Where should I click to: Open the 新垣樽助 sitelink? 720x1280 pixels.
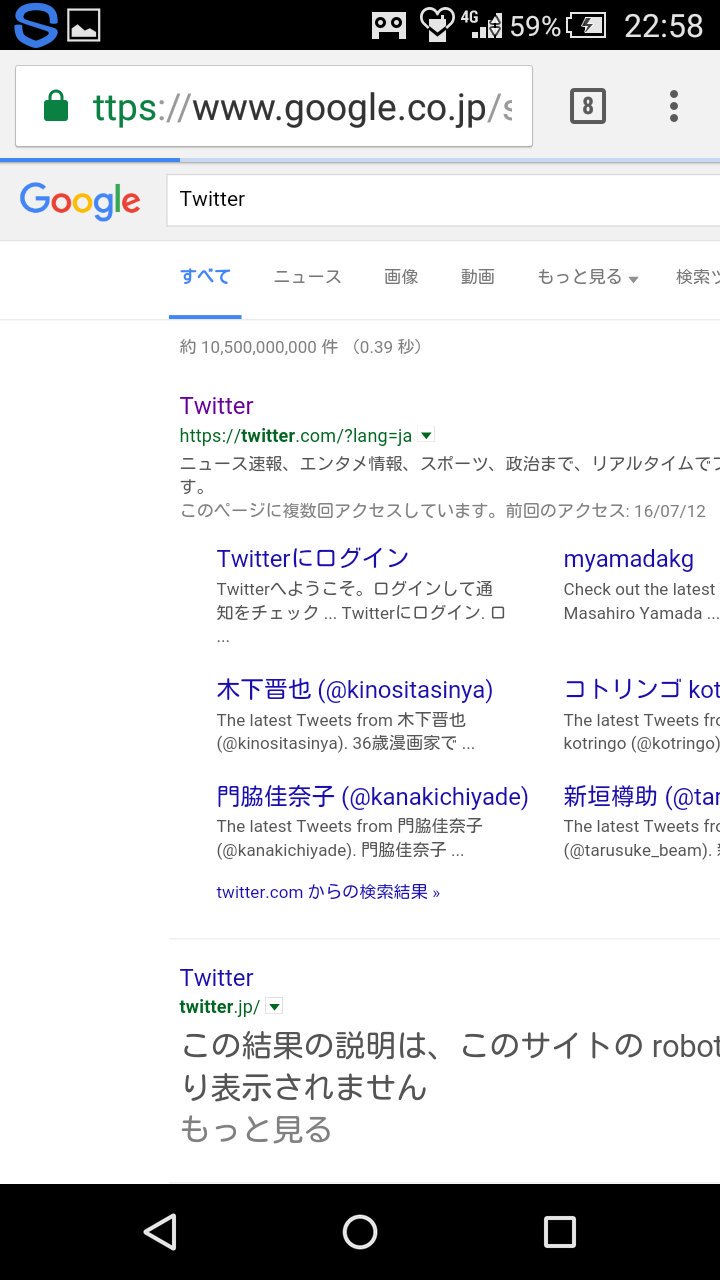click(x=641, y=796)
